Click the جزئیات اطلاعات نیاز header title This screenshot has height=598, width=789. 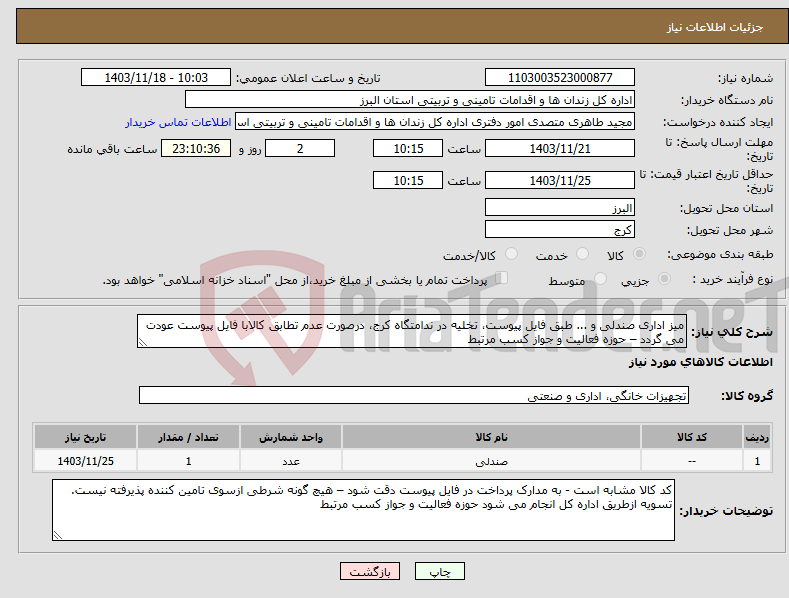pos(715,27)
